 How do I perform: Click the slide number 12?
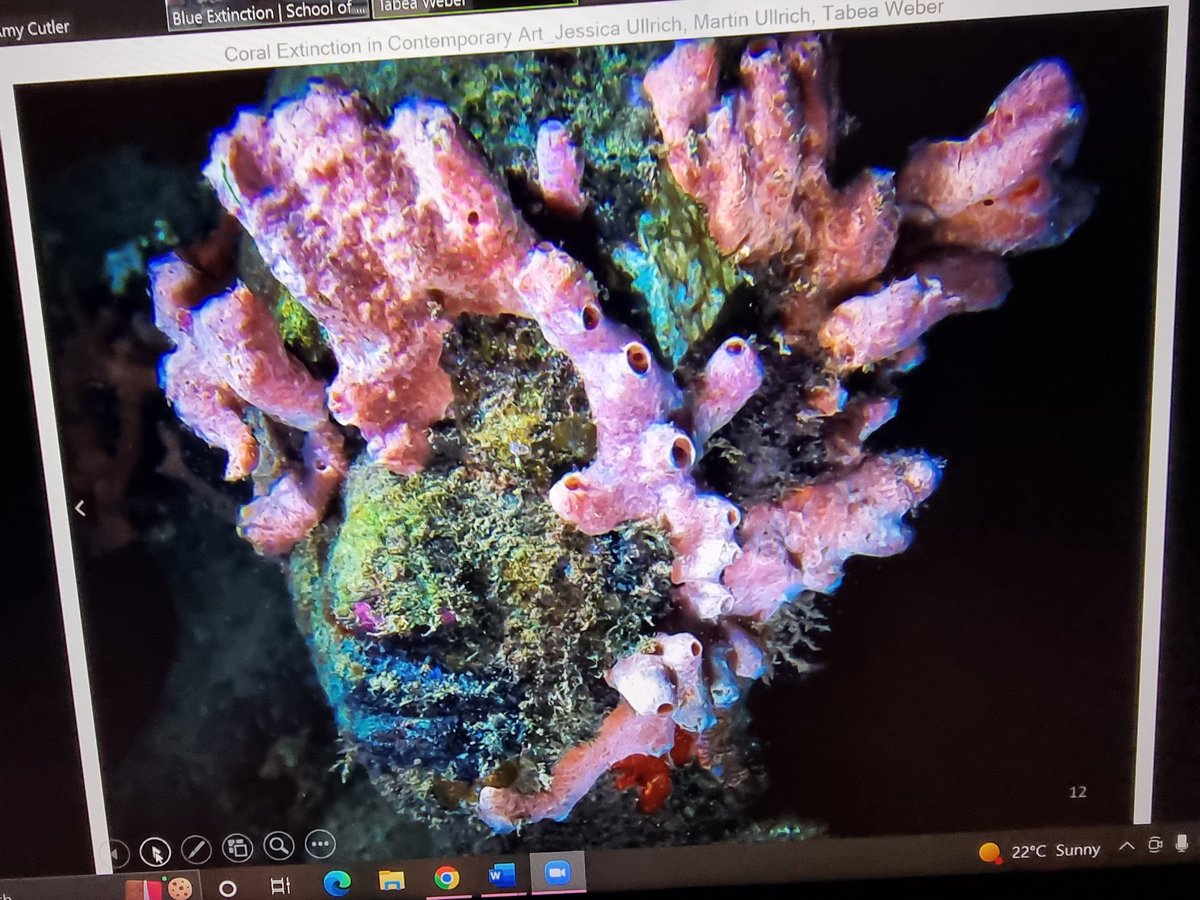click(1078, 792)
